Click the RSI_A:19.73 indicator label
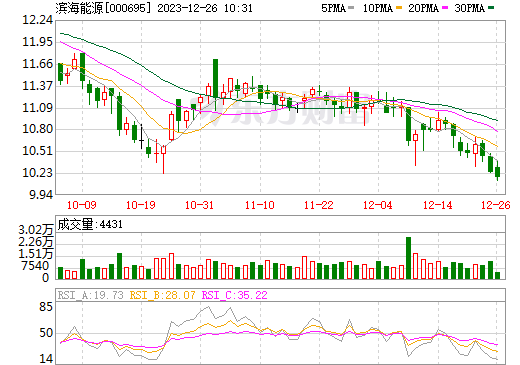 tap(90, 295)
